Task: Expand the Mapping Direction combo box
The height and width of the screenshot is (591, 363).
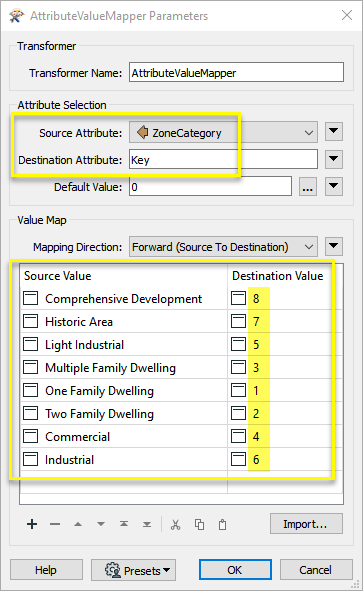Action: tap(224, 247)
